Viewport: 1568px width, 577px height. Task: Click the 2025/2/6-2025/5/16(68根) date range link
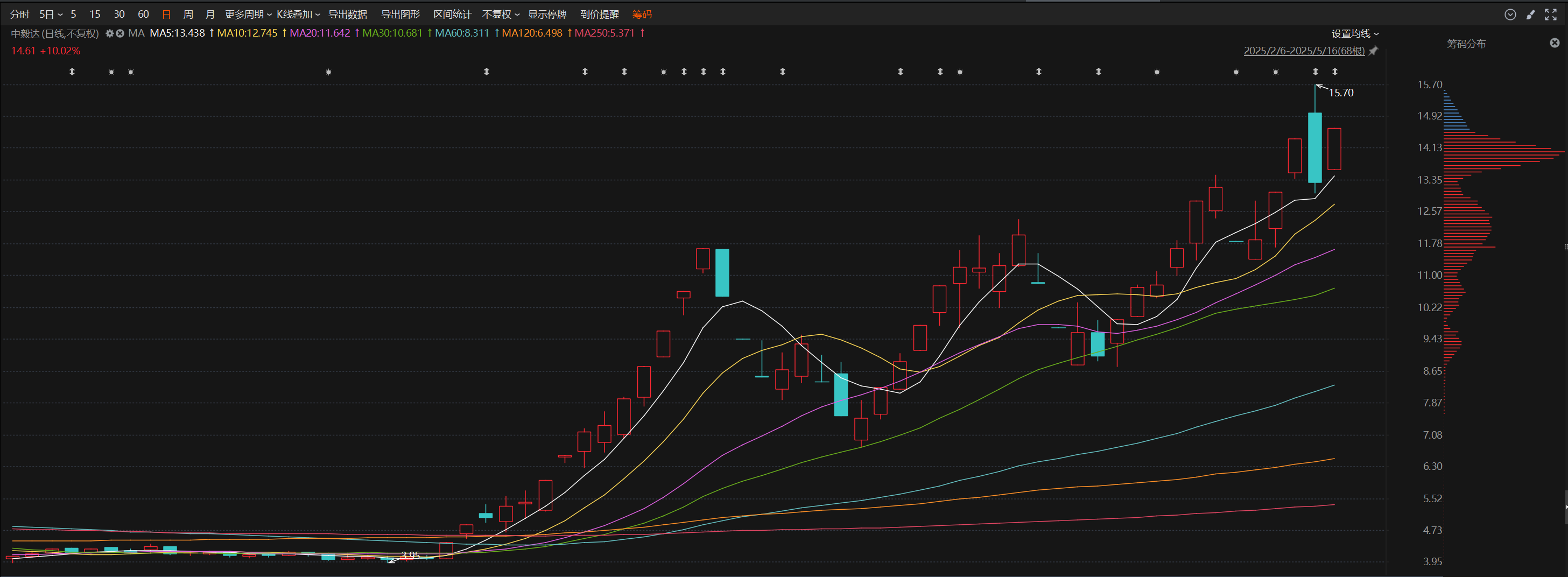(1304, 51)
